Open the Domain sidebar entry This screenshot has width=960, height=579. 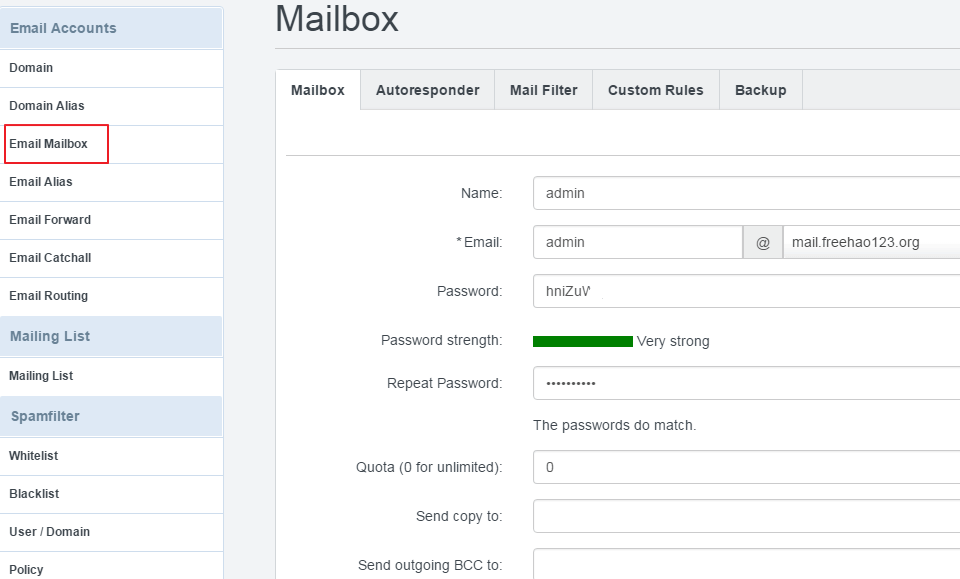111,68
